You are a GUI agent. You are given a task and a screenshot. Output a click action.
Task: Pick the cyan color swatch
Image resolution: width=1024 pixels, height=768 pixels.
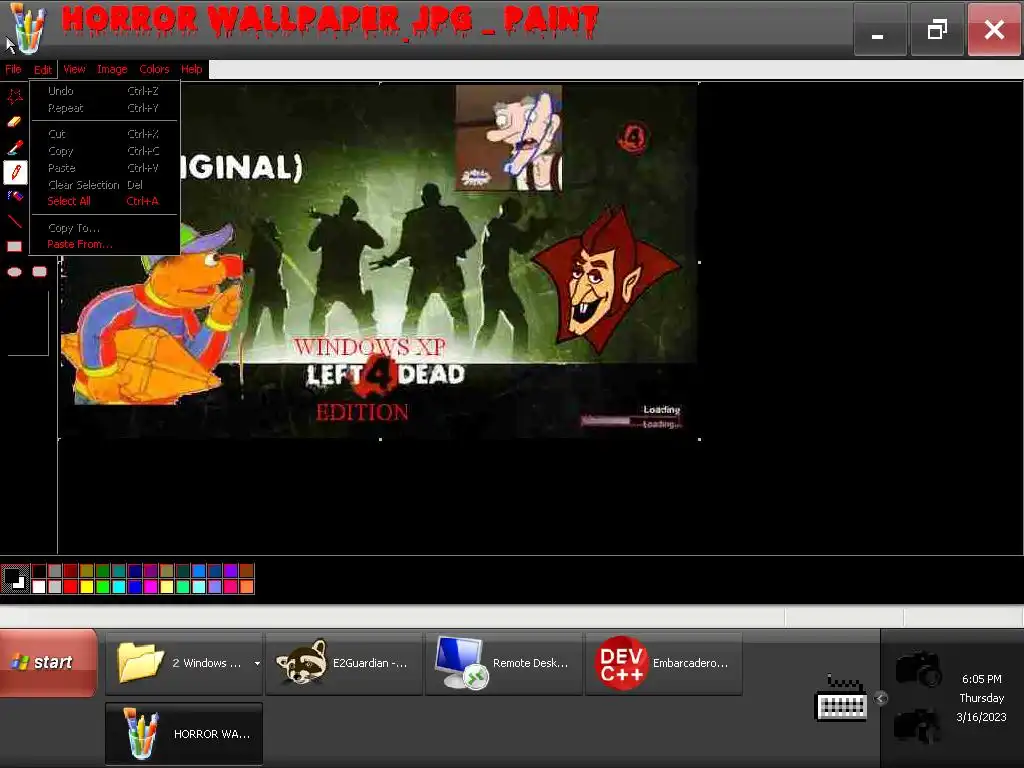click(x=119, y=586)
